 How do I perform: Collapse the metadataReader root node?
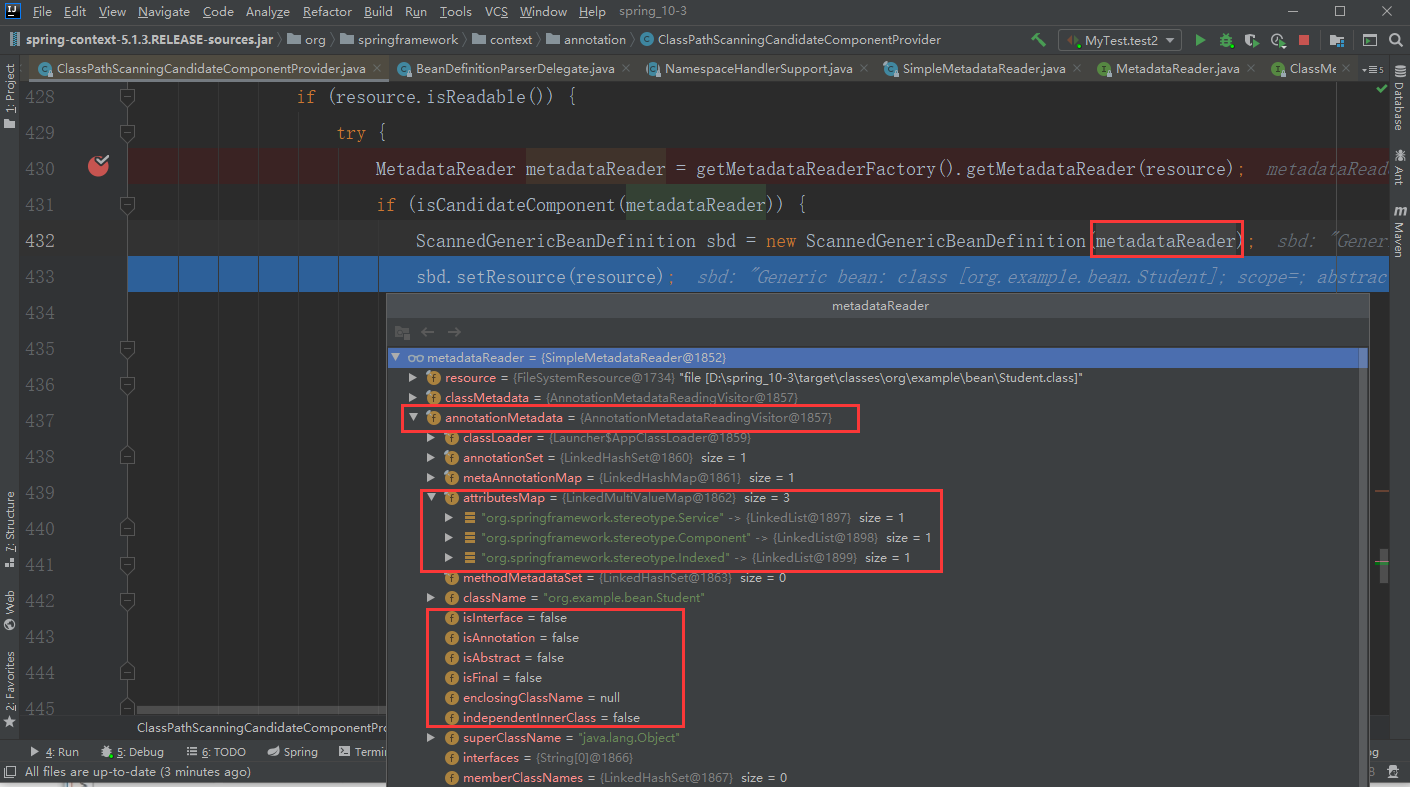coord(395,358)
